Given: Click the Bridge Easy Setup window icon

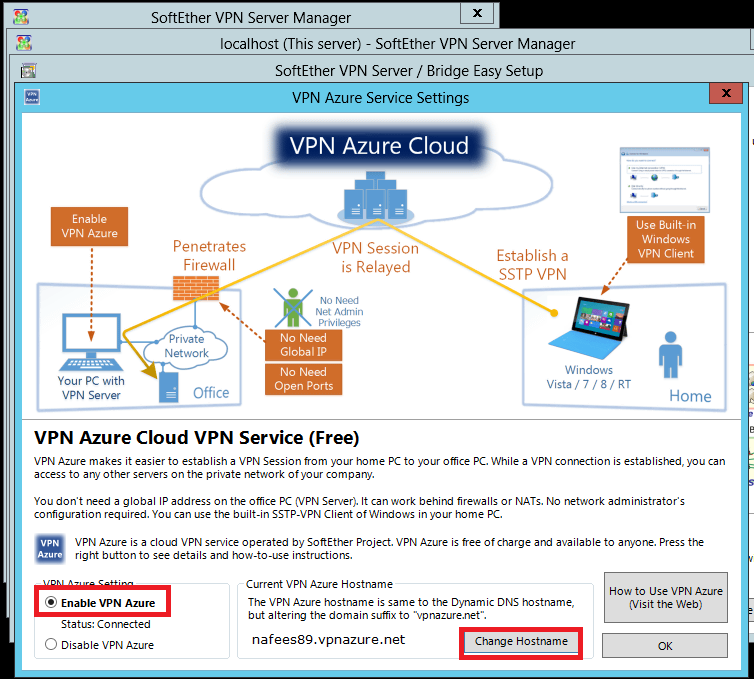Looking at the screenshot, I should (28, 71).
